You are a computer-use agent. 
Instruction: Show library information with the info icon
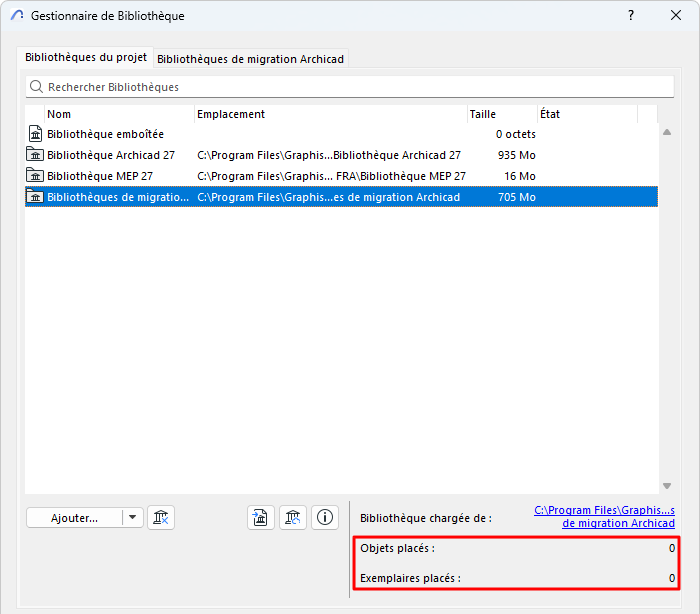coord(325,518)
